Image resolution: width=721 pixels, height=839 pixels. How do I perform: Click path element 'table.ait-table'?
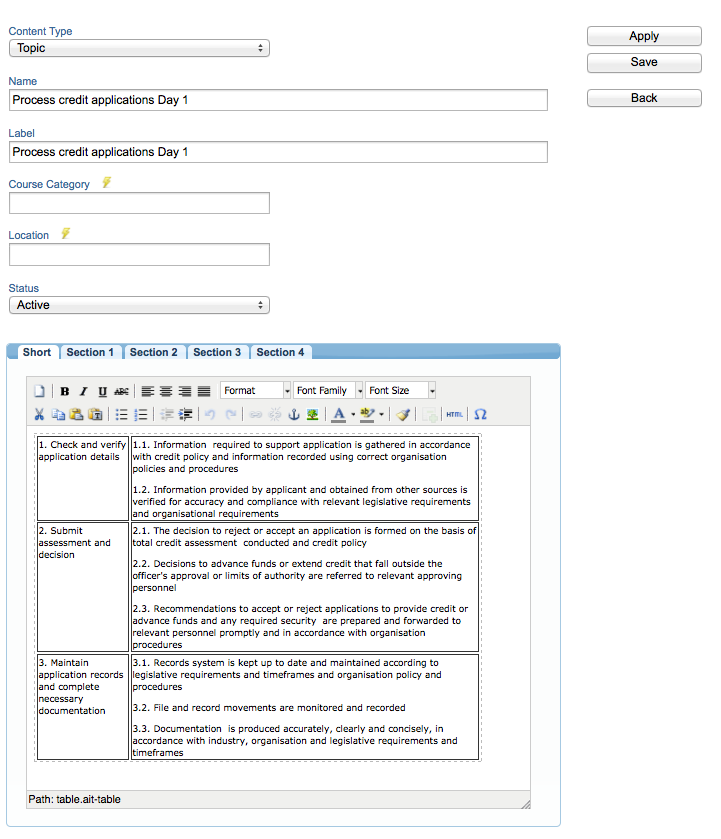[x=88, y=799]
